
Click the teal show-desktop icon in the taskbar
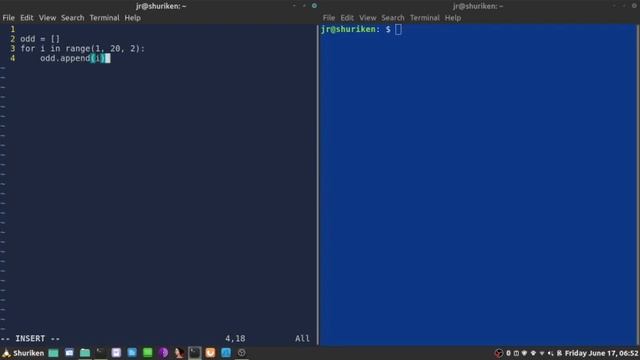pos(53,353)
